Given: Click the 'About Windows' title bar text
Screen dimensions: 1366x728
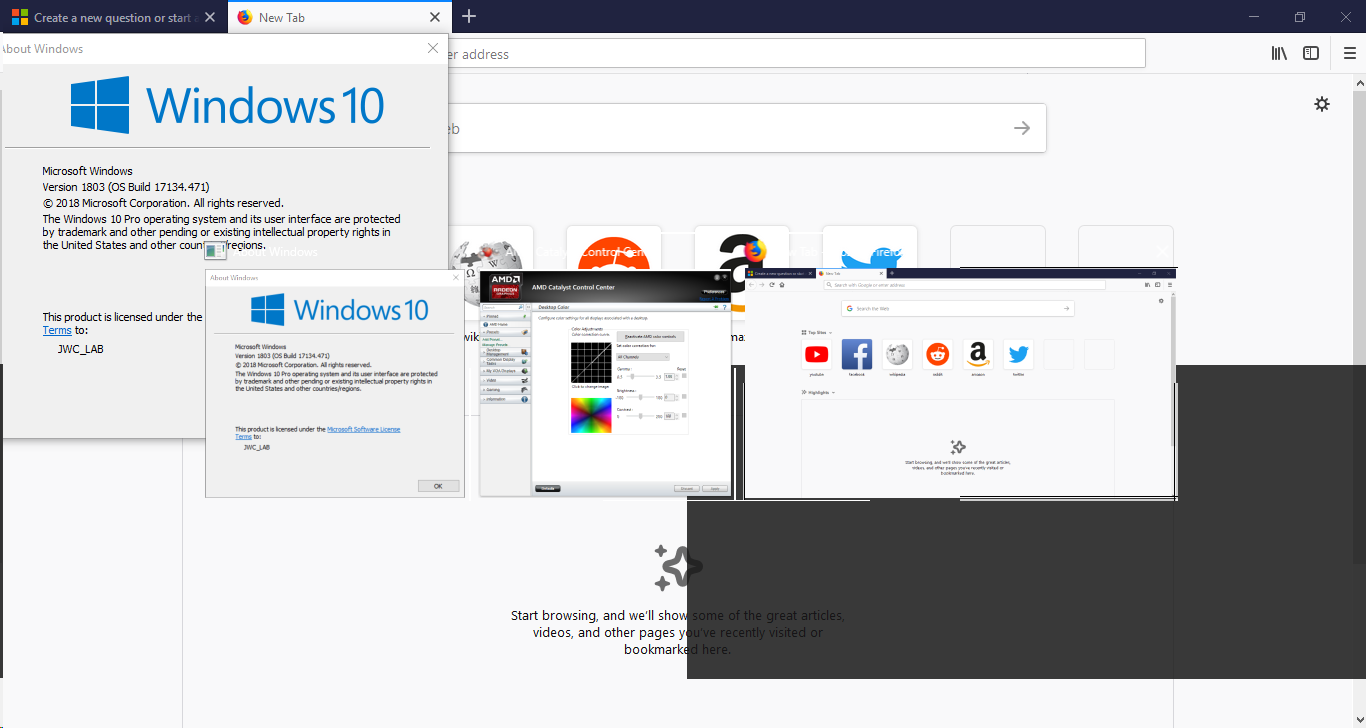Looking at the screenshot, I should point(42,48).
